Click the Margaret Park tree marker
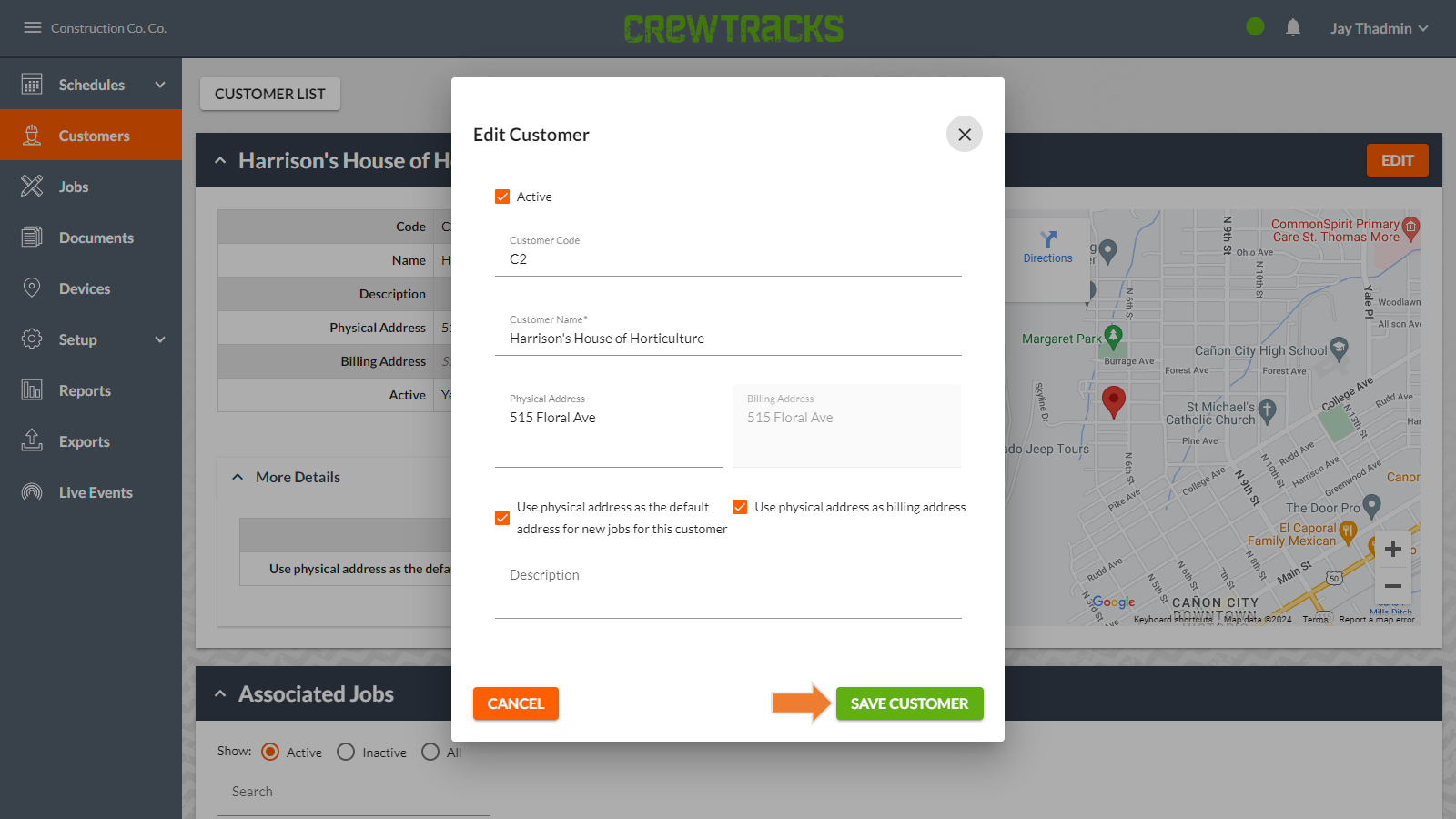1456x819 pixels. [1113, 337]
